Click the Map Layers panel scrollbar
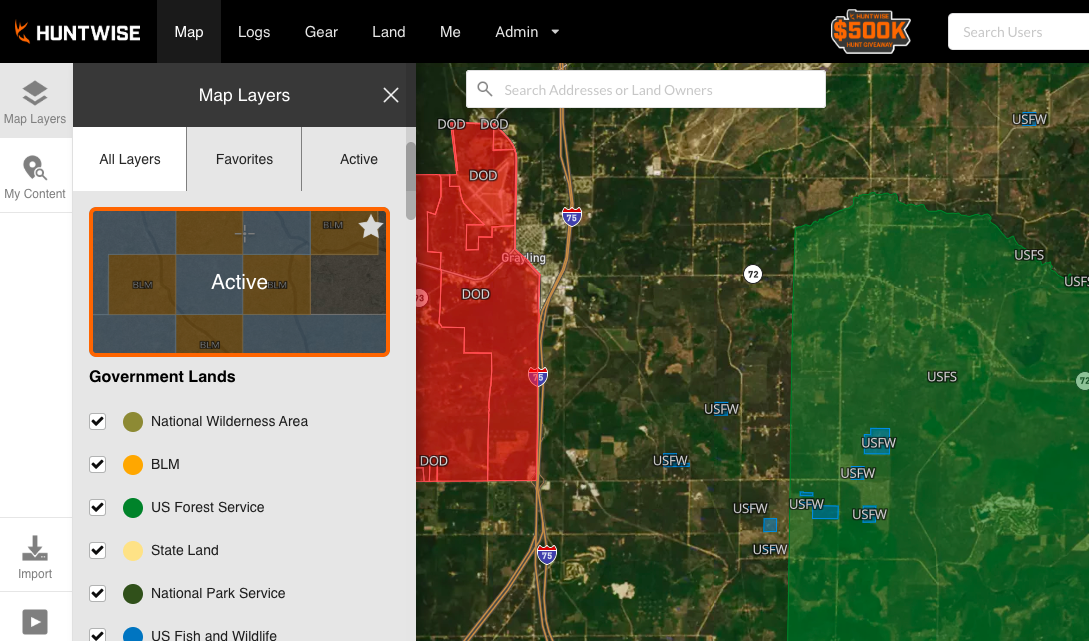Screen dimensions: 1089x641 point(410,181)
